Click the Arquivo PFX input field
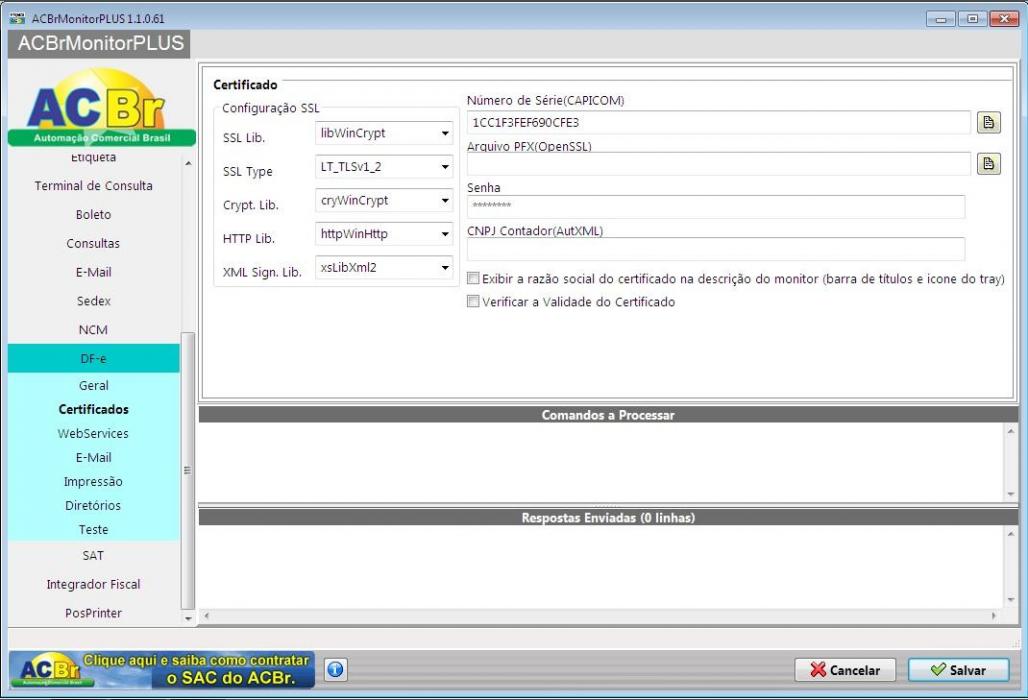Screen dimensions: 1028x700 coord(719,164)
